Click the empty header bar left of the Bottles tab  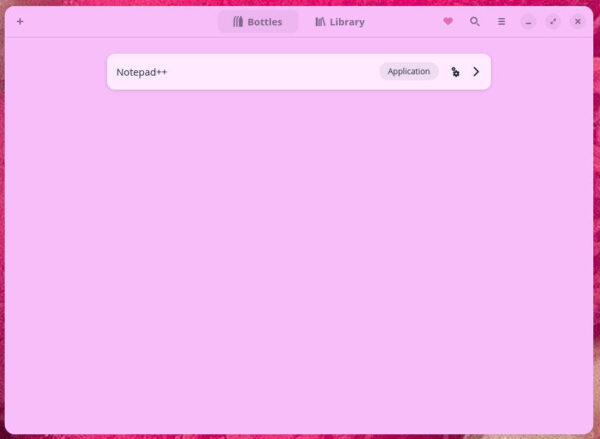click(120, 21)
